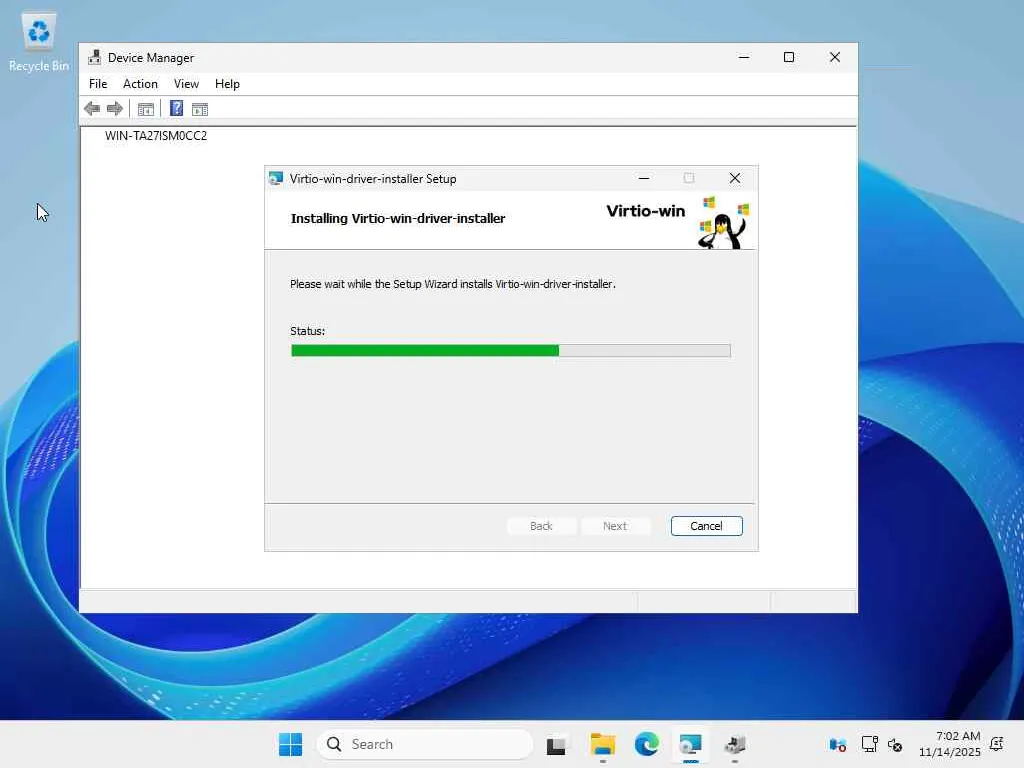Click the Forward arrow in Device Manager toolbar
1024x768 pixels.
pos(115,108)
